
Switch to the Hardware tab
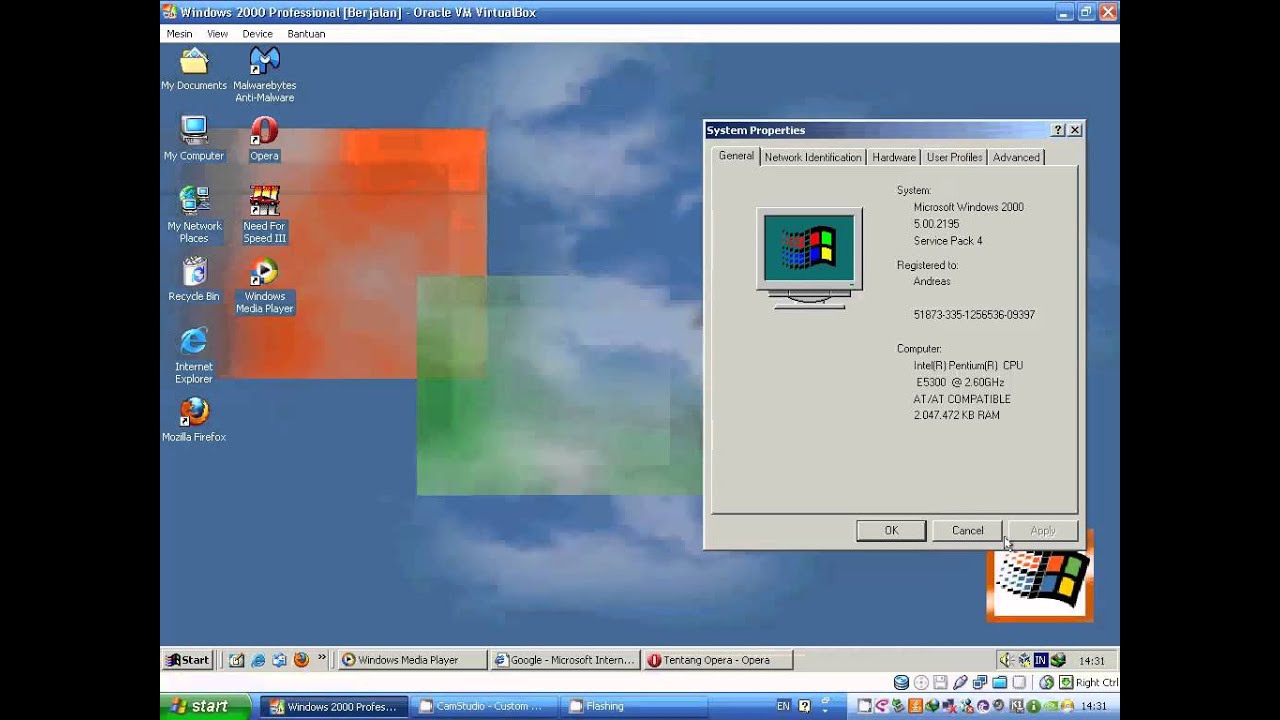click(x=894, y=157)
